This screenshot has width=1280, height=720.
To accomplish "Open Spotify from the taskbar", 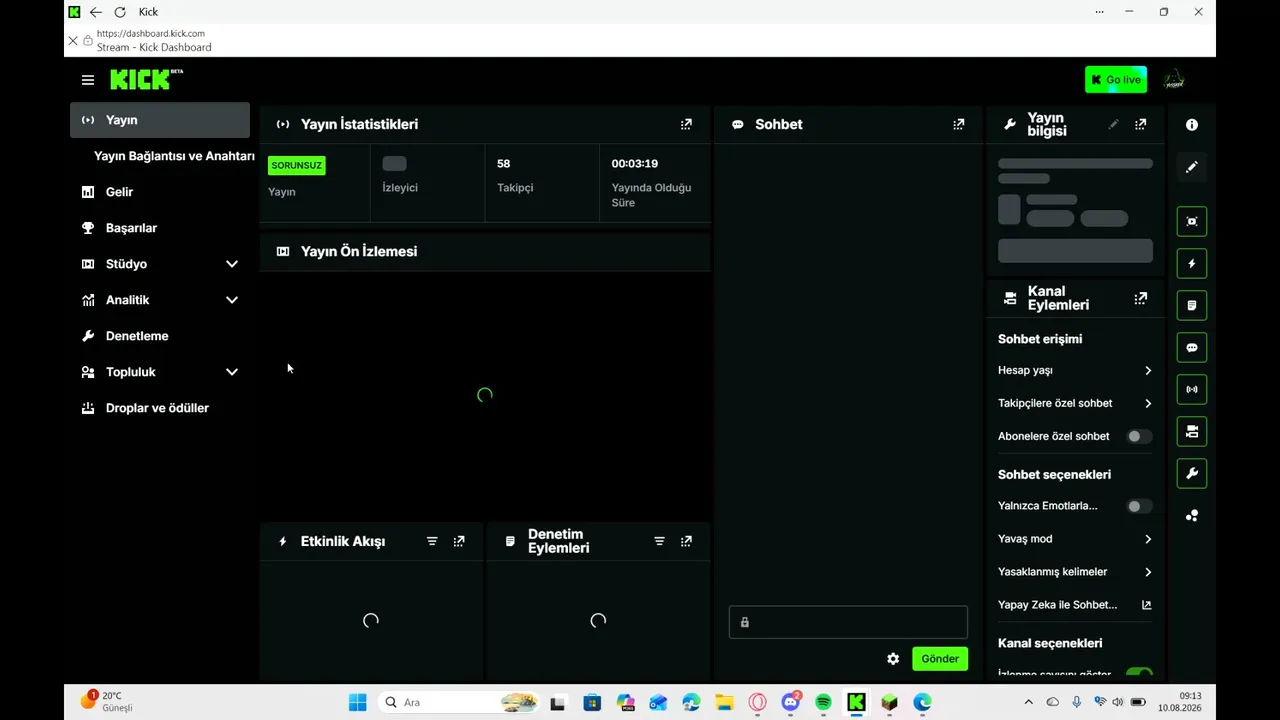I will click(x=823, y=703).
